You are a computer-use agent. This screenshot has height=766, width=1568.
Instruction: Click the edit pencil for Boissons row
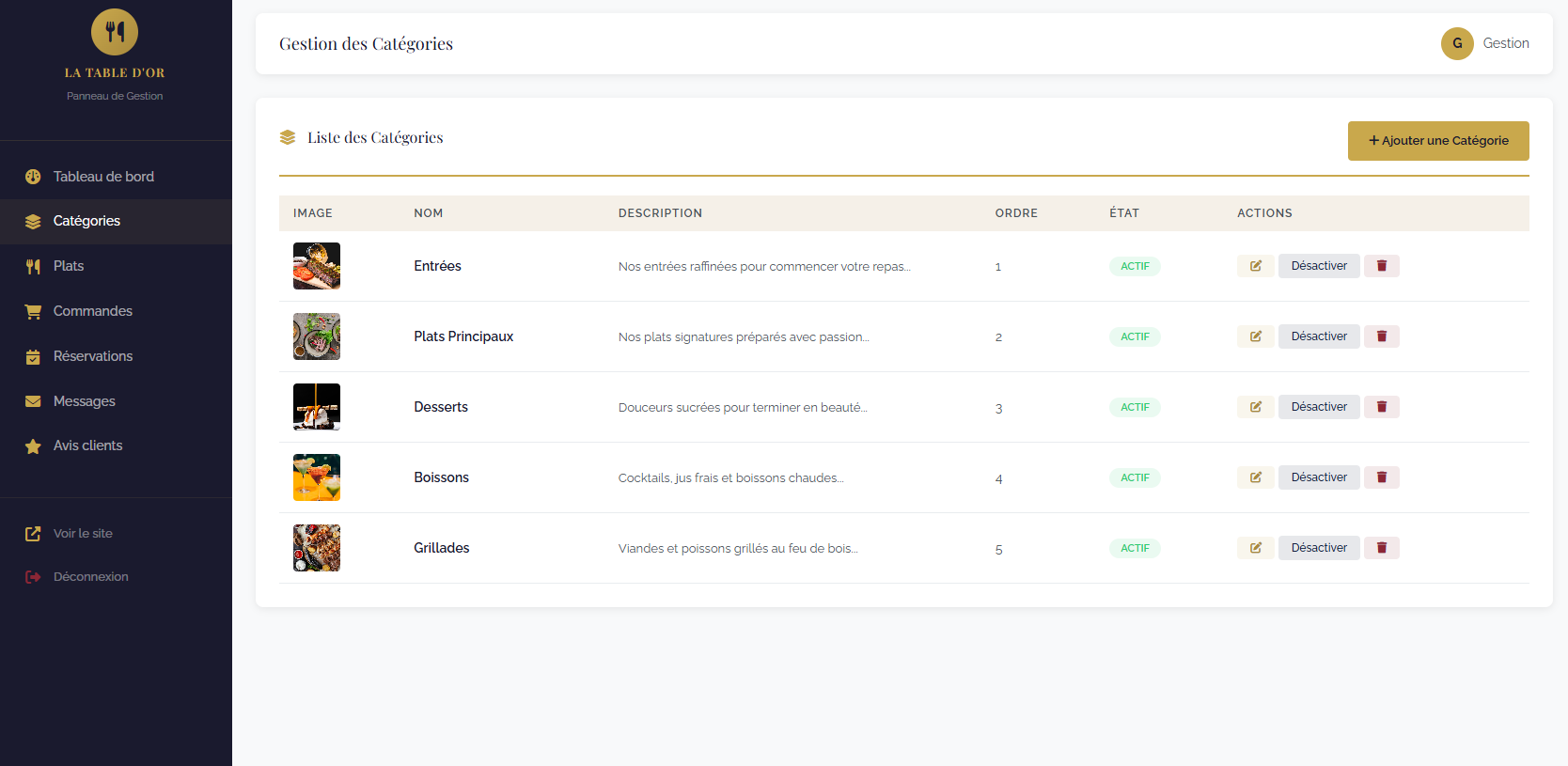pyautogui.click(x=1255, y=477)
